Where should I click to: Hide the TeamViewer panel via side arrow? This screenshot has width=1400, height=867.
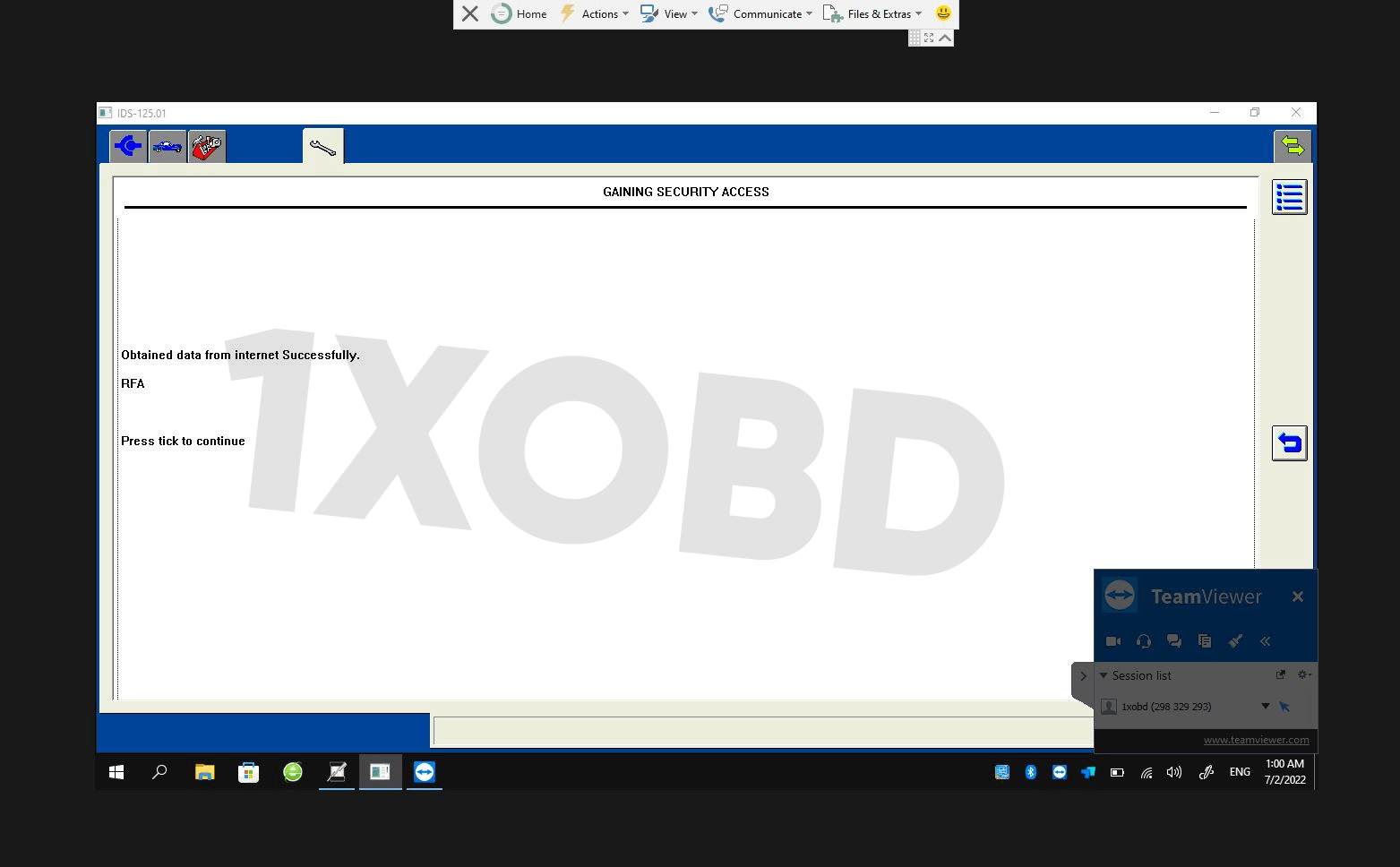[x=1083, y=676]
